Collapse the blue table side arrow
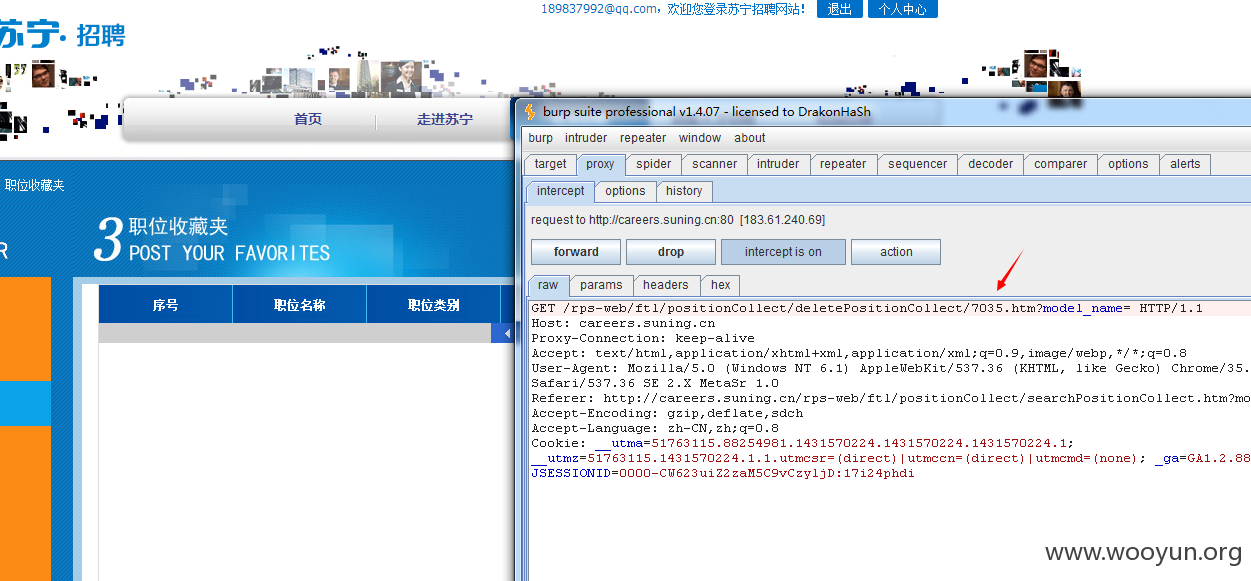The height and width of the screenshot is (581, 1251). pos(503,333)
